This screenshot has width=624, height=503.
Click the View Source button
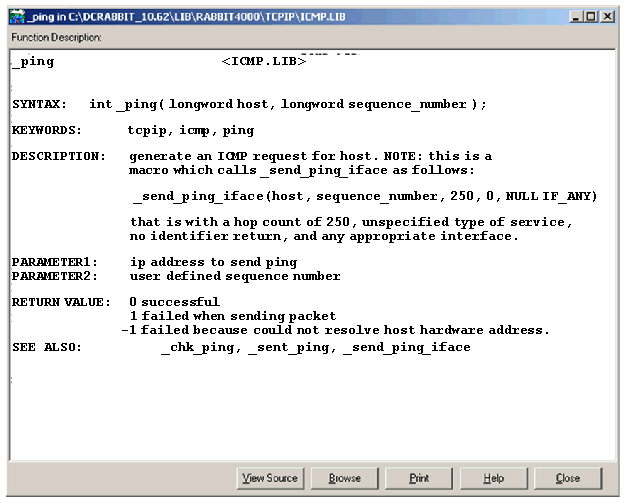click(x=270, y=478)
